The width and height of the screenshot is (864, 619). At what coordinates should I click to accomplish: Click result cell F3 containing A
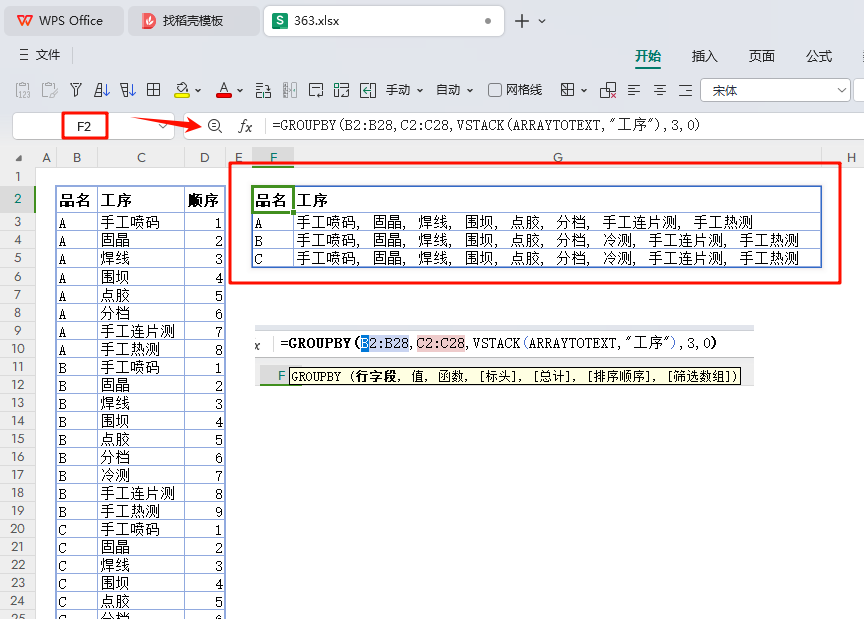pos(272,222)
